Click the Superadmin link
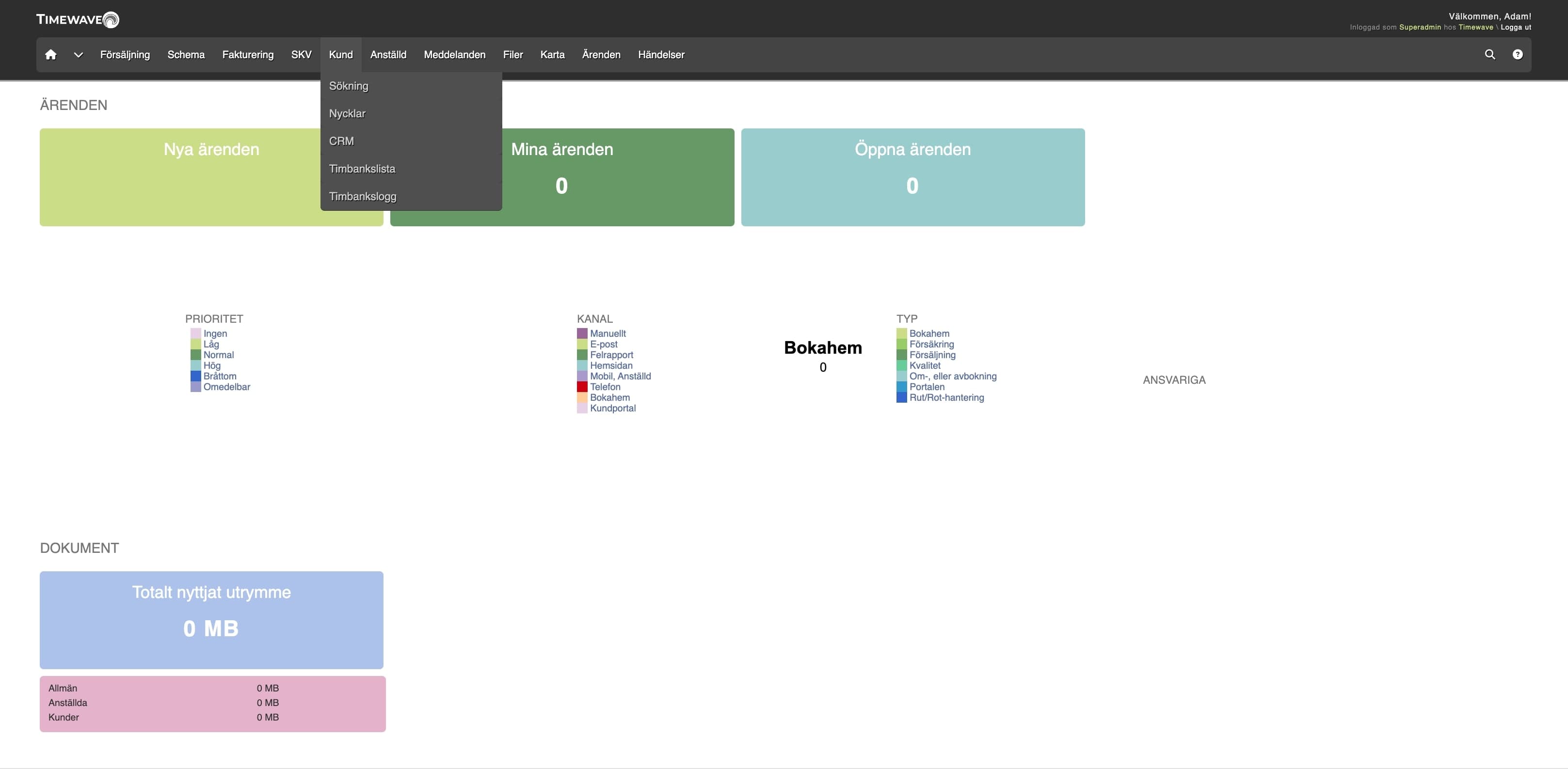Viewport: 1568px width, 769px height. click(x=1420, y=27)
